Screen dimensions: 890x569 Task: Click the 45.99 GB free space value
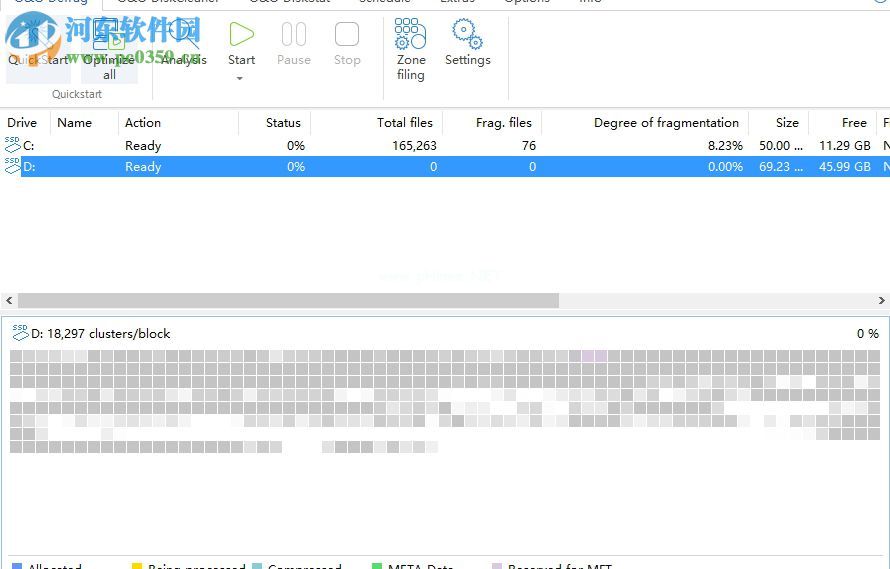845,167
